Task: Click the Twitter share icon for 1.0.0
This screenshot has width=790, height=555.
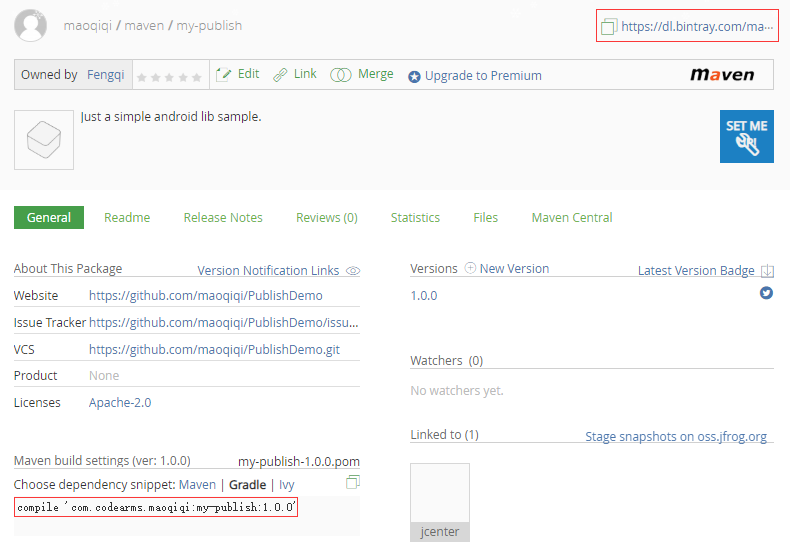Action: (766, 293)
